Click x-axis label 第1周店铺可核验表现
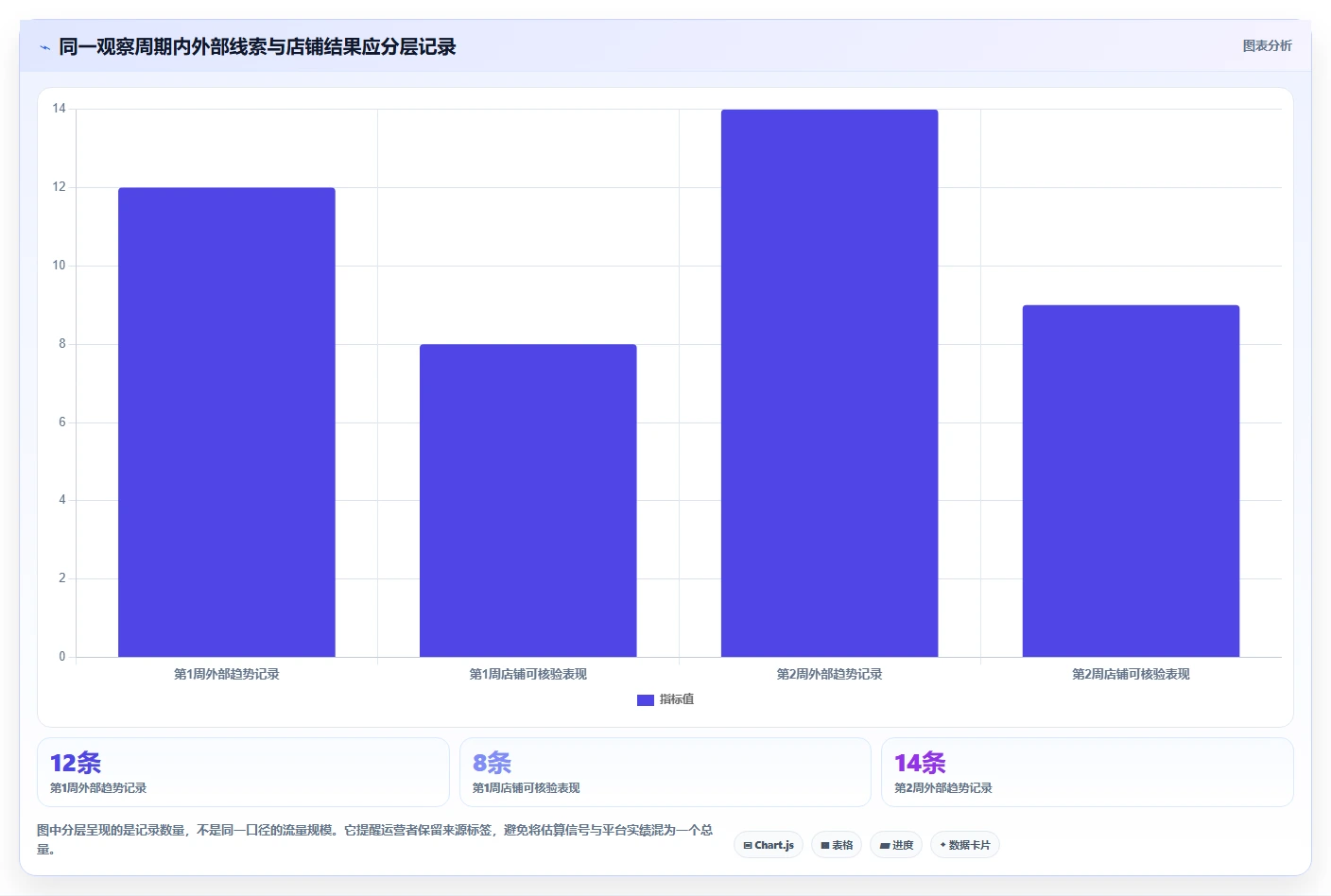1331x896 pixels. 528,674
